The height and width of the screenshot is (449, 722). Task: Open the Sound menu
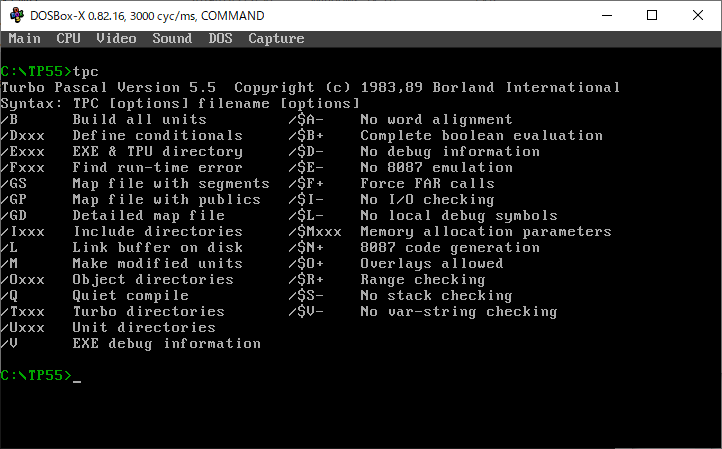coord(172,39)
